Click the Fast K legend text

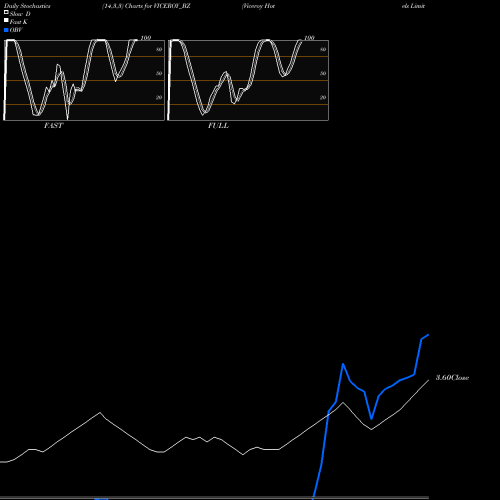point(19,22)
